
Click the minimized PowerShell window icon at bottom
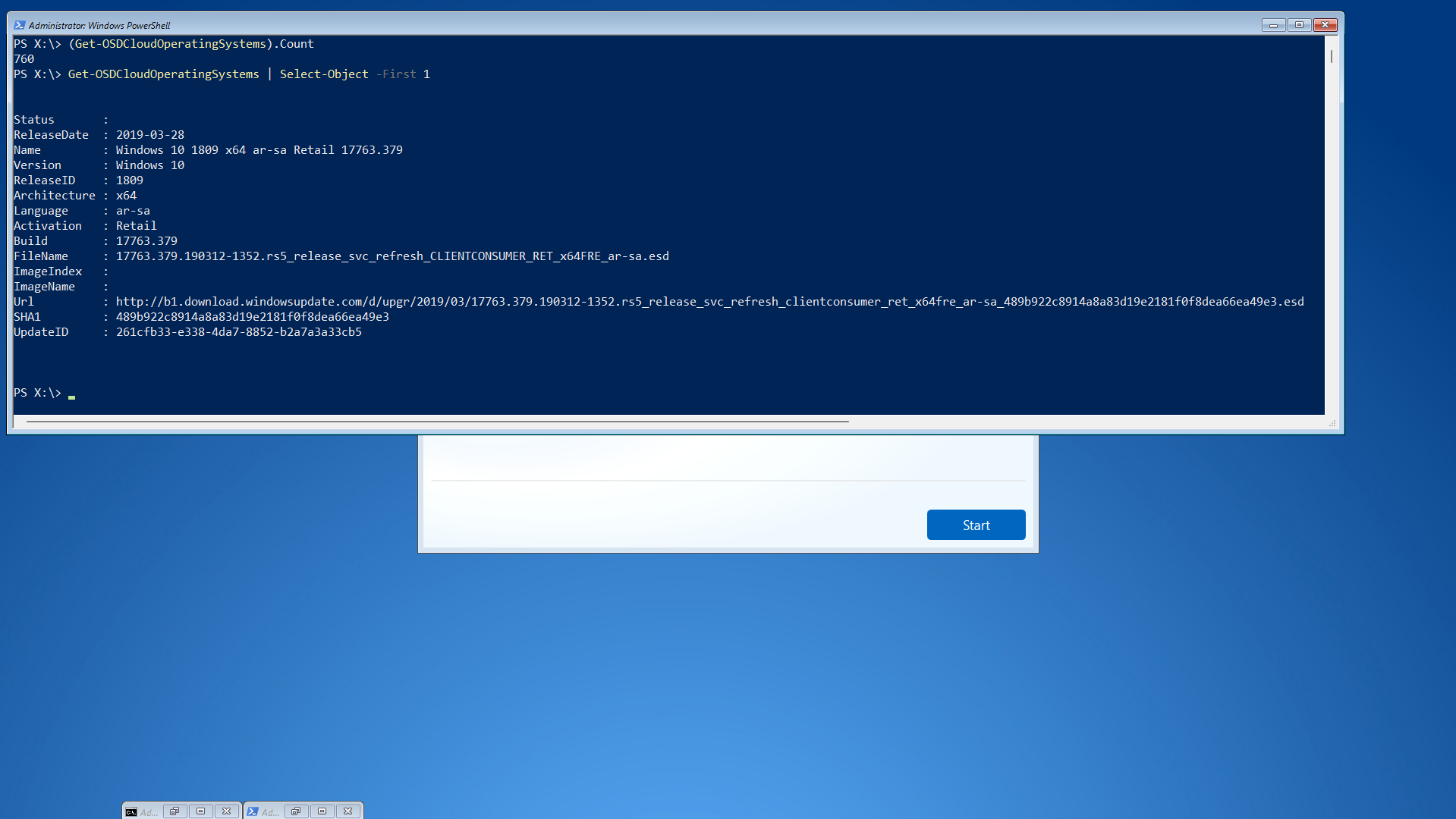click(253, 811)
